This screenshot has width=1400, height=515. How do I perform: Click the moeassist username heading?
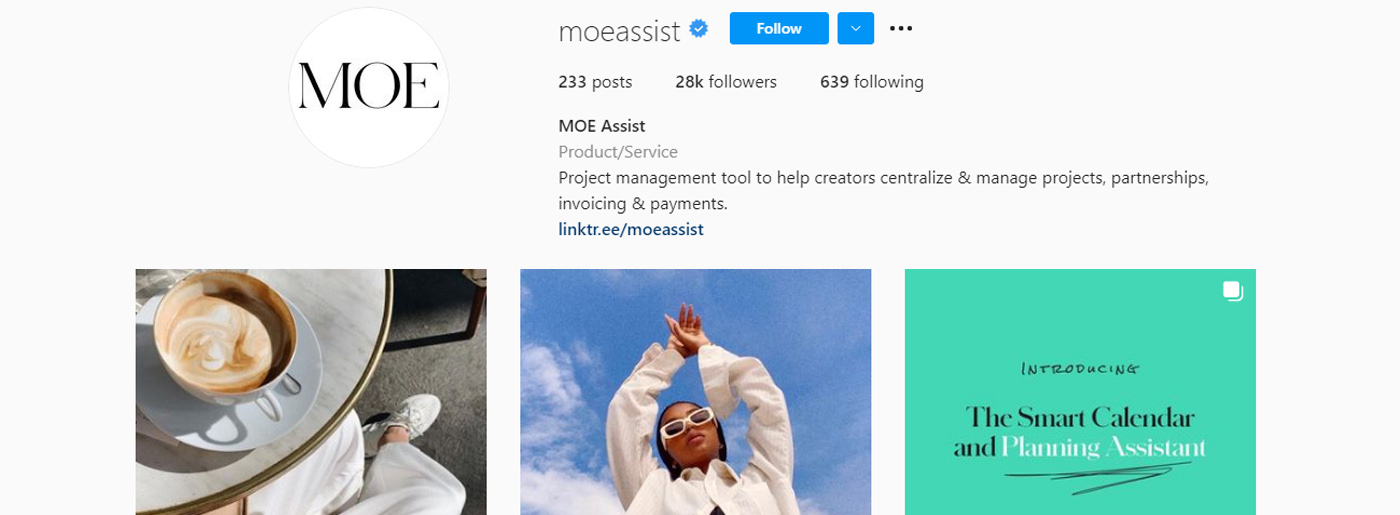click(619, 30)
